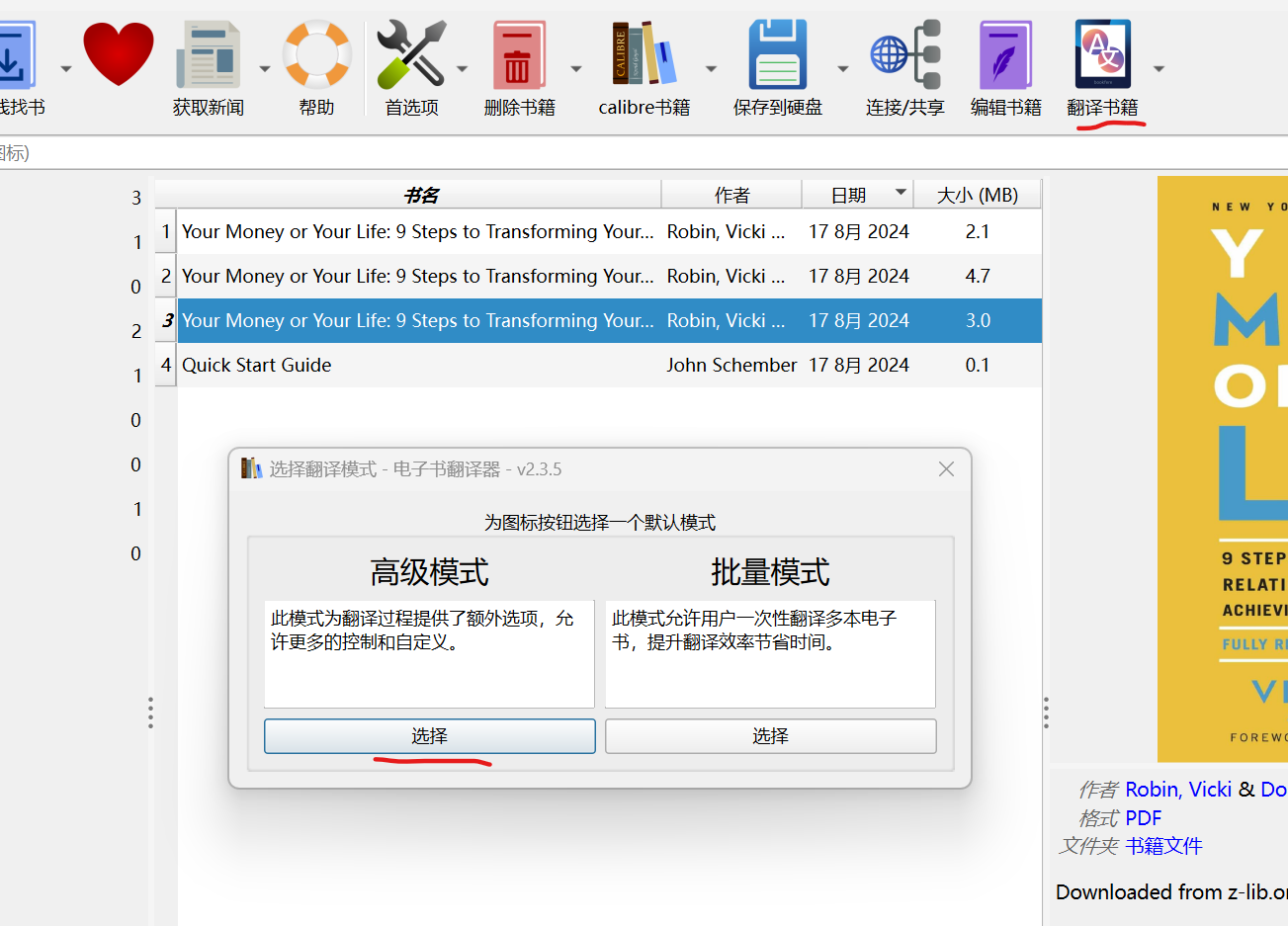This screenshot has width=1288, height=926.
Task: Click the 帮助 lifebuoy icon
Action: tap(317, 54)
